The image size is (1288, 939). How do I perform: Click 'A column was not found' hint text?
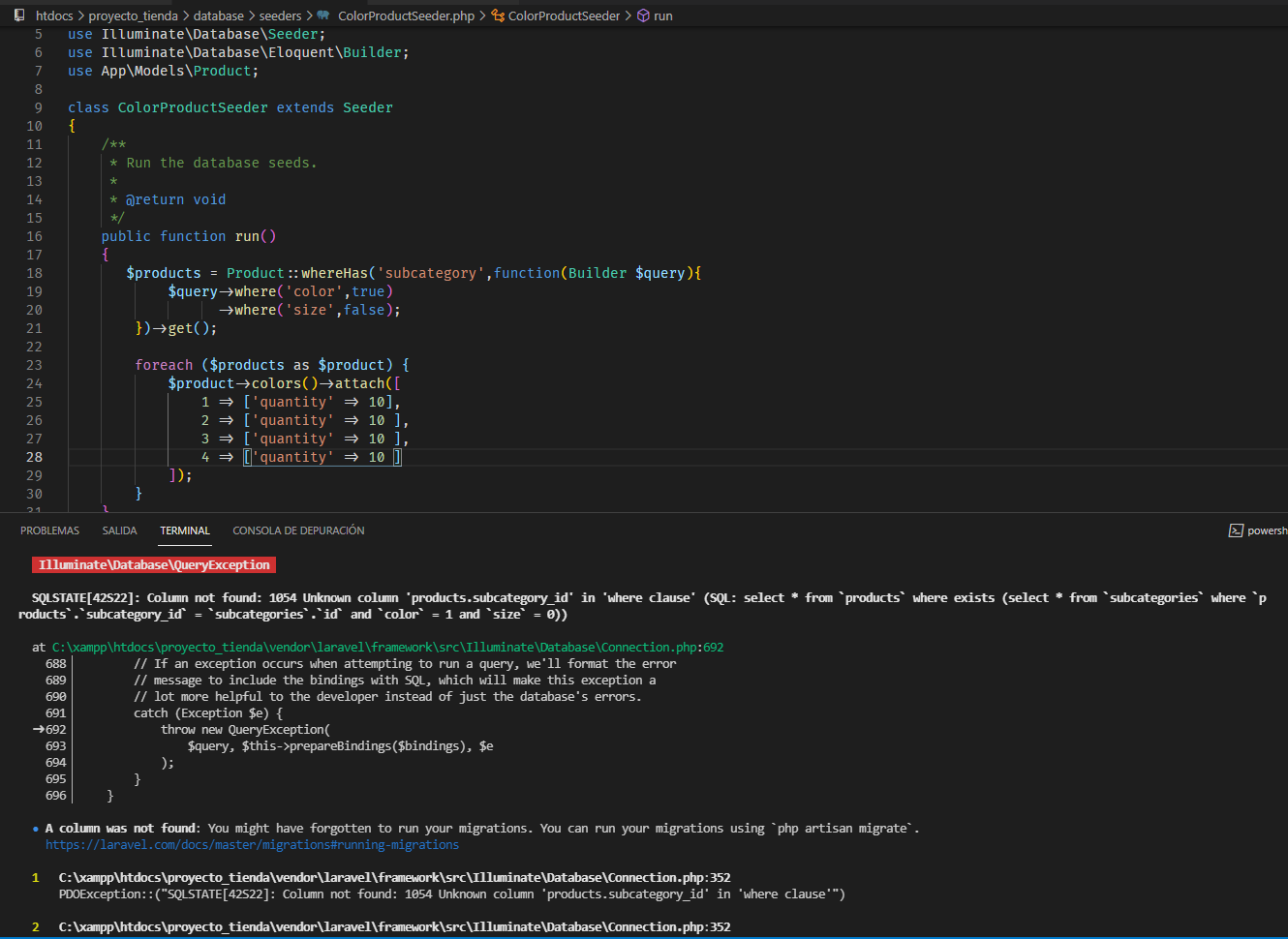click(x=122, y=829)
